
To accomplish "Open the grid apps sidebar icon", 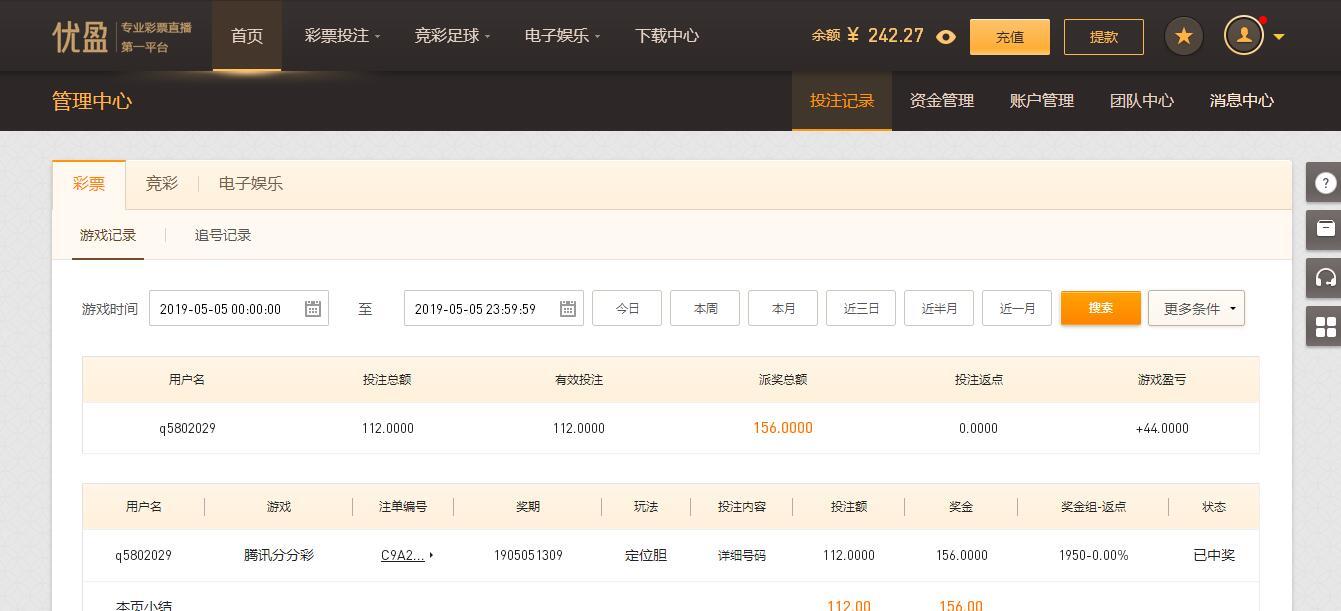I will [x=1325, y=326].
